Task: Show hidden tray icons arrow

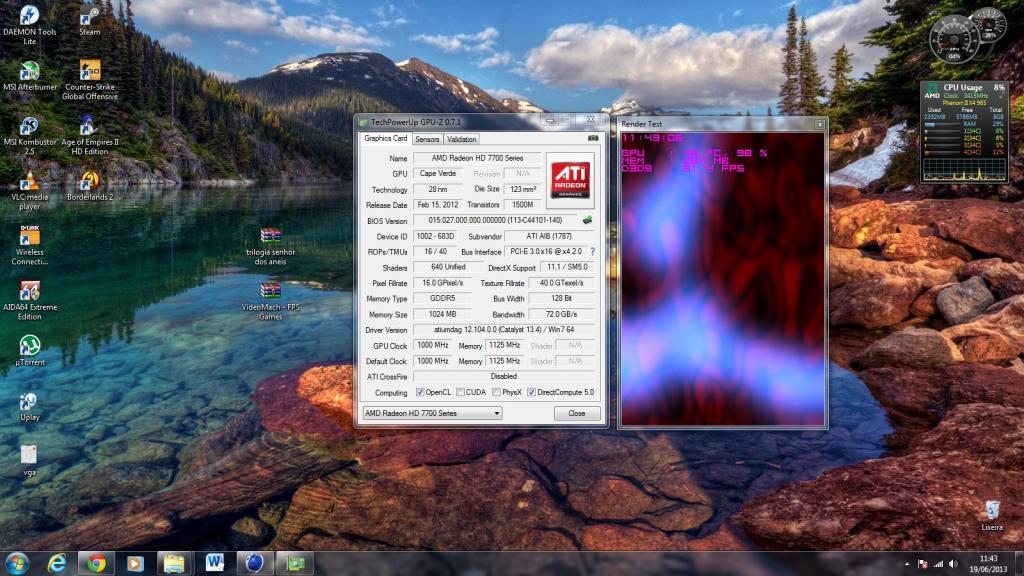Action: 906,564
